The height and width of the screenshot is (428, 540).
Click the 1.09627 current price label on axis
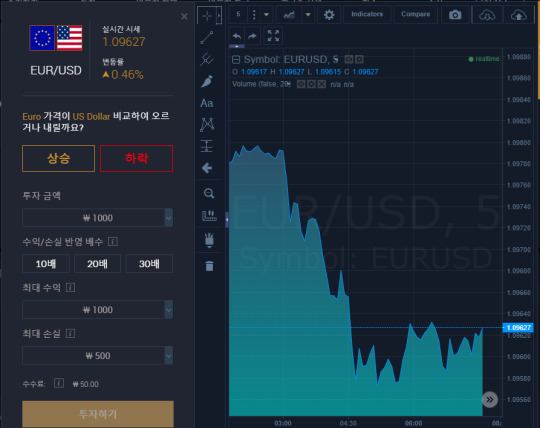pyautogui.click(x=518, y=327)
